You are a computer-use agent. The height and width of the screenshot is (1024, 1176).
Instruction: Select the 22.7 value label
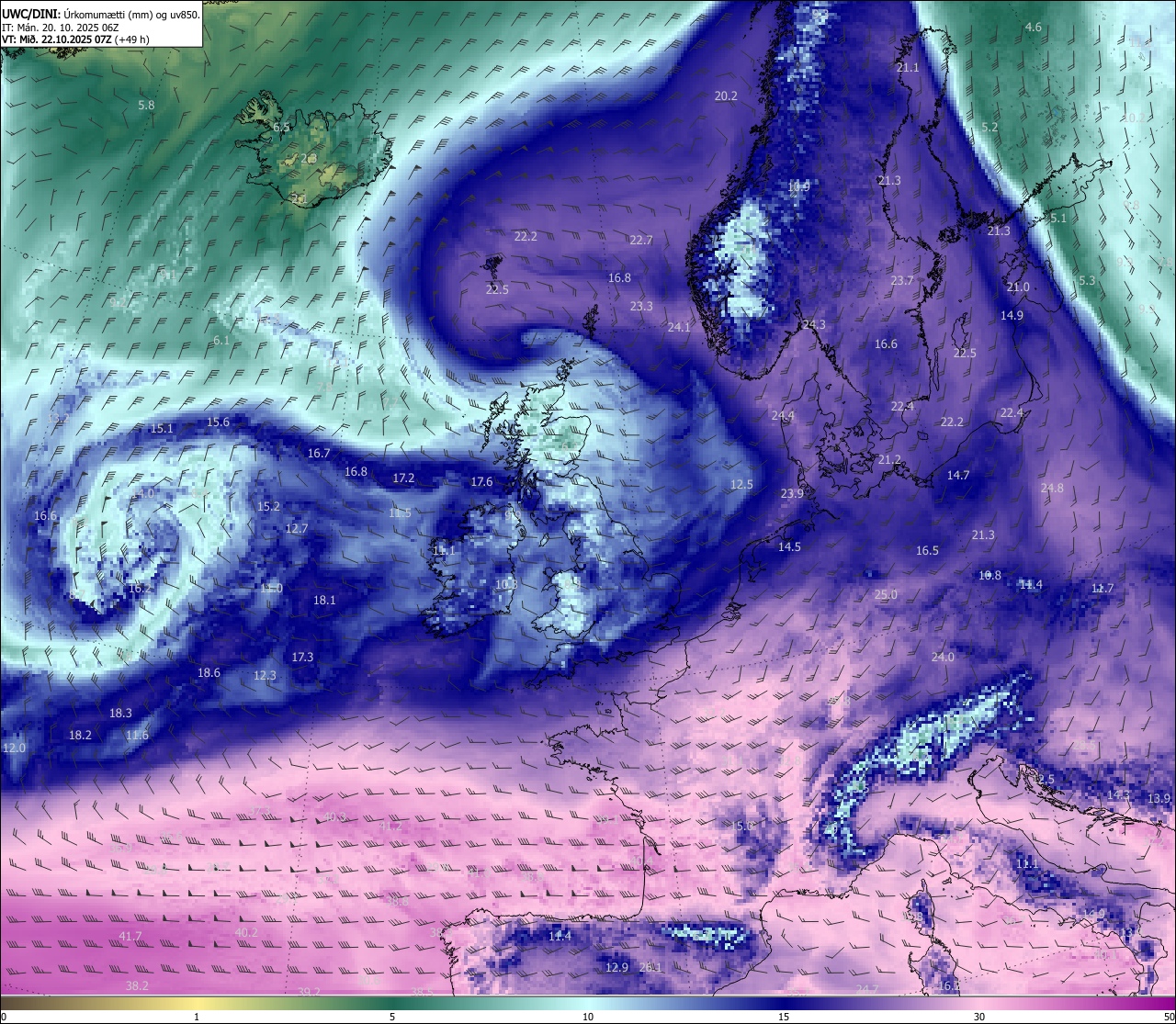click(x=640, y=241)
